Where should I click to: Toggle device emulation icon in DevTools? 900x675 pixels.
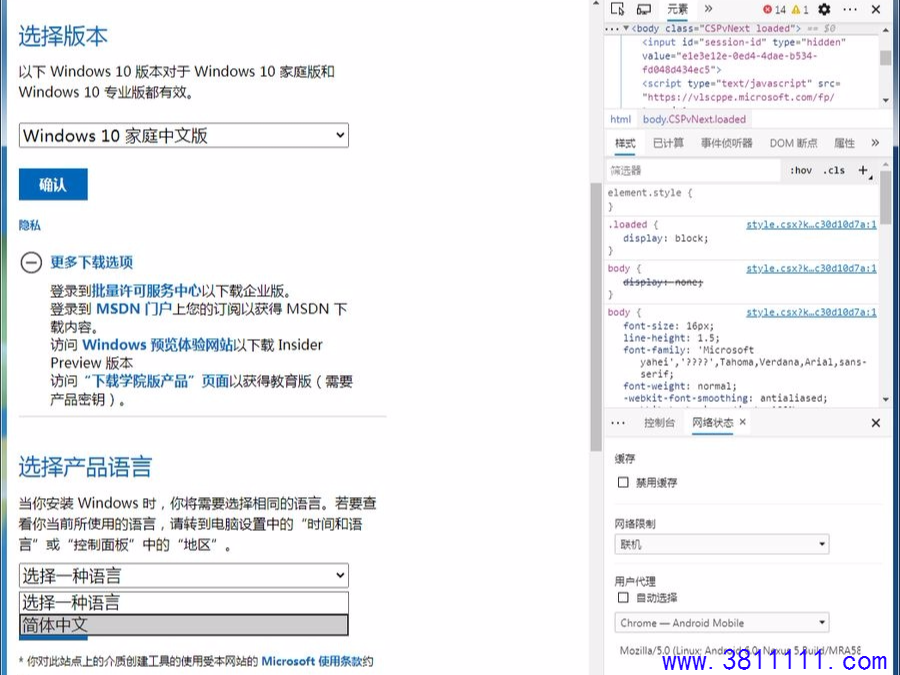644,9
